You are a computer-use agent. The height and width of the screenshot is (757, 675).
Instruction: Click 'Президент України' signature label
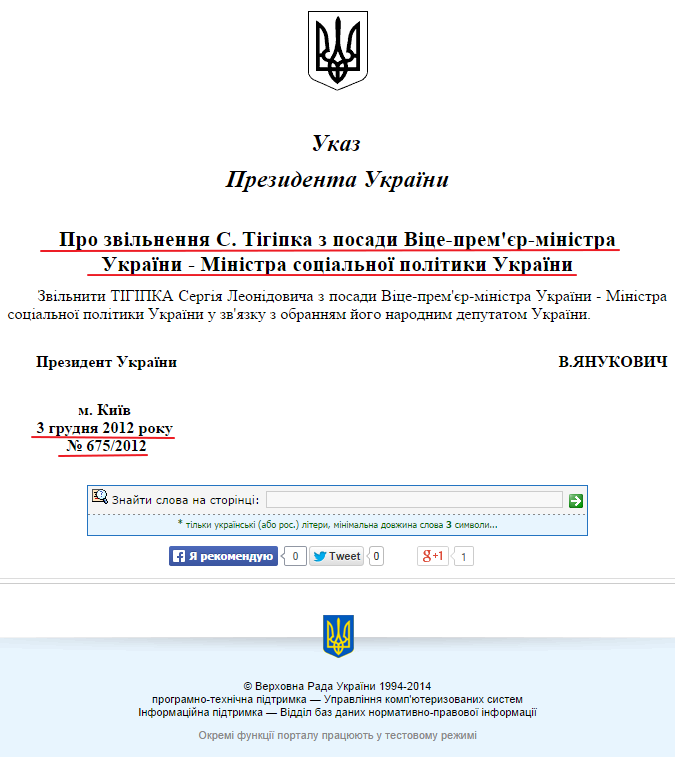pos(106,362)
